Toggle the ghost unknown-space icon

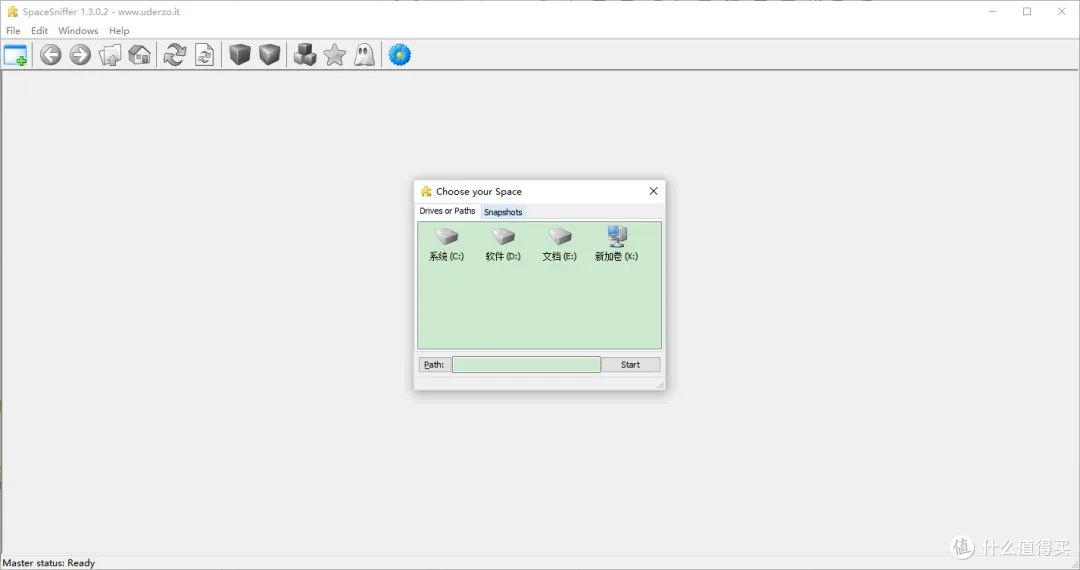tap(364, 55)
